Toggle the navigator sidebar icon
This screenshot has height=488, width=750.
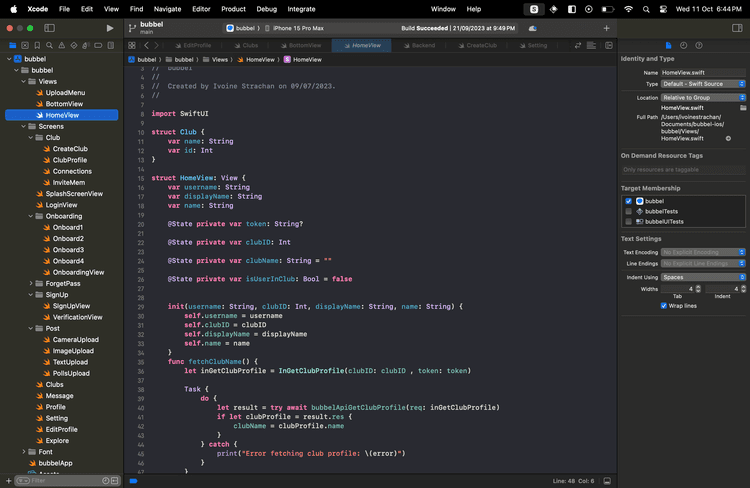click(49, 28)
